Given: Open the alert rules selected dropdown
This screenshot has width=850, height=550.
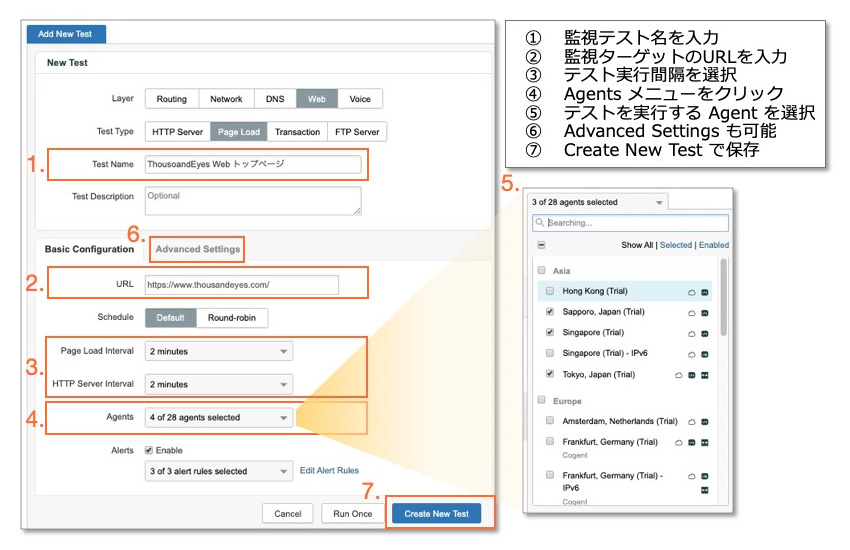Looking at the screenshot, I should 219,471.
